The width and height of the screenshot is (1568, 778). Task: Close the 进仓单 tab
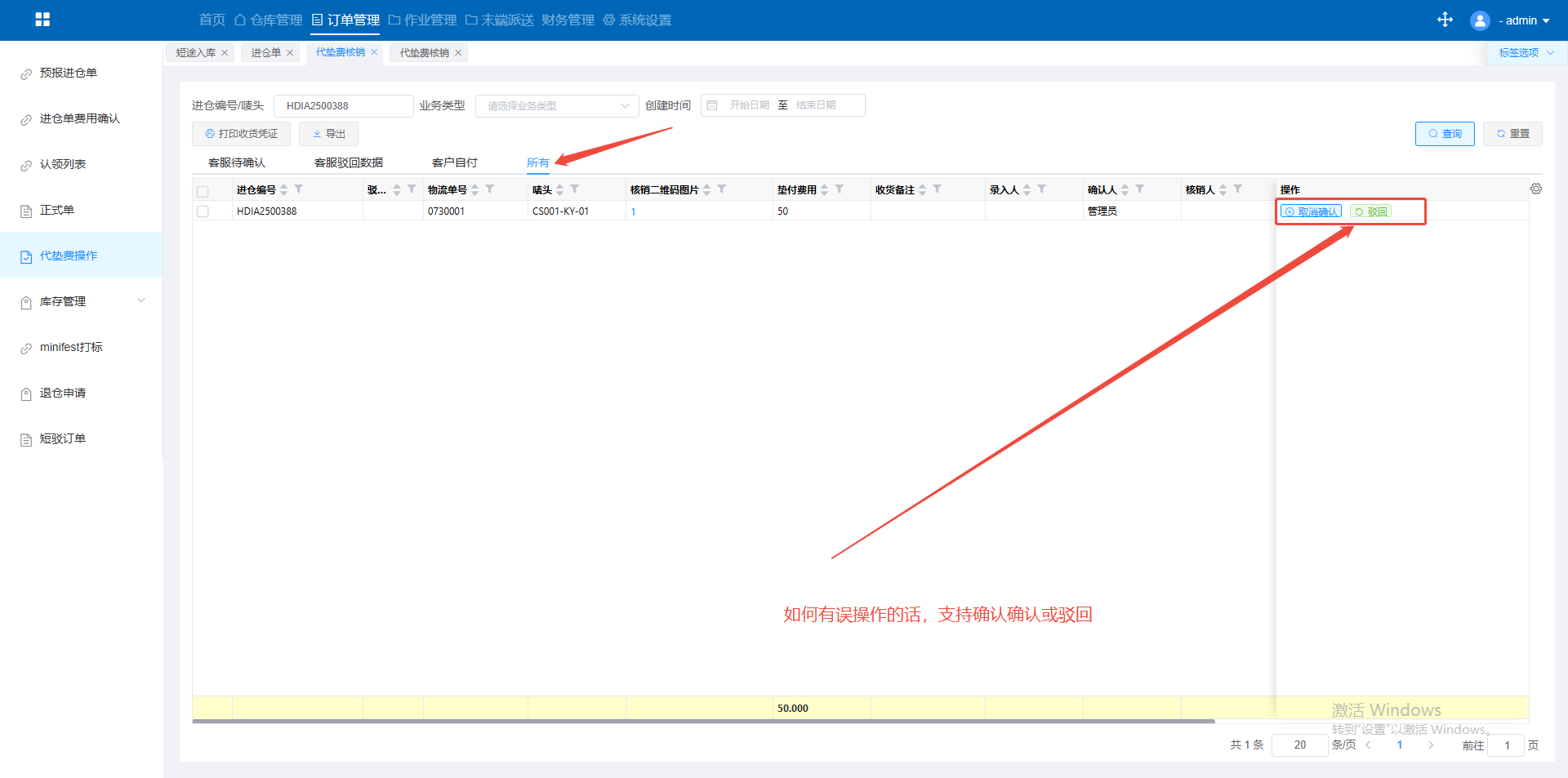[290, 53]
